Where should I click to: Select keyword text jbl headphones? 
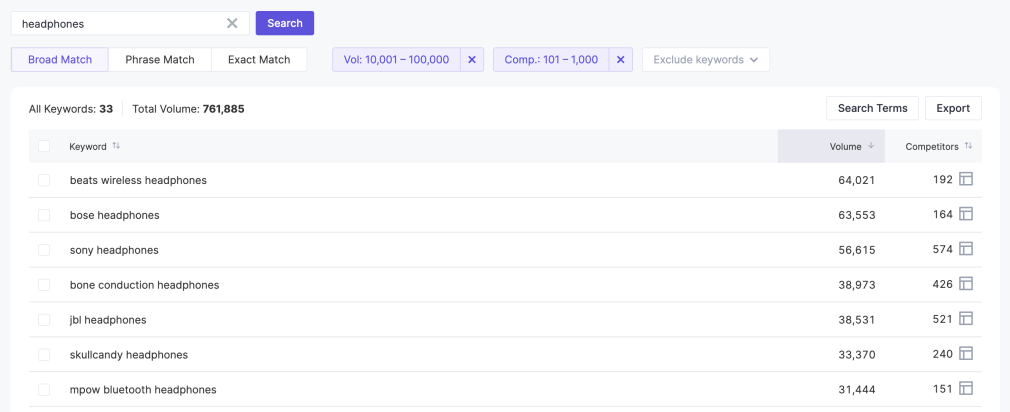pyautogui.click(x=108, y=320)
